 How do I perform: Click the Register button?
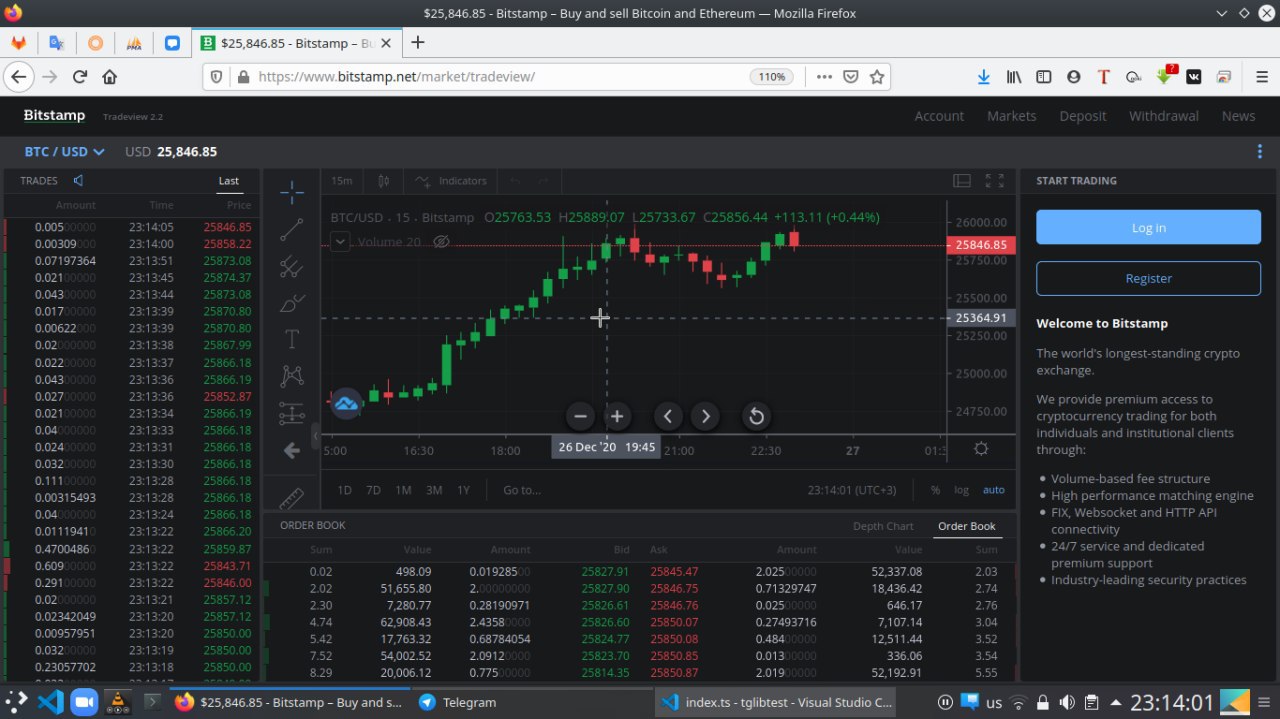click(x=1148, y=279)
